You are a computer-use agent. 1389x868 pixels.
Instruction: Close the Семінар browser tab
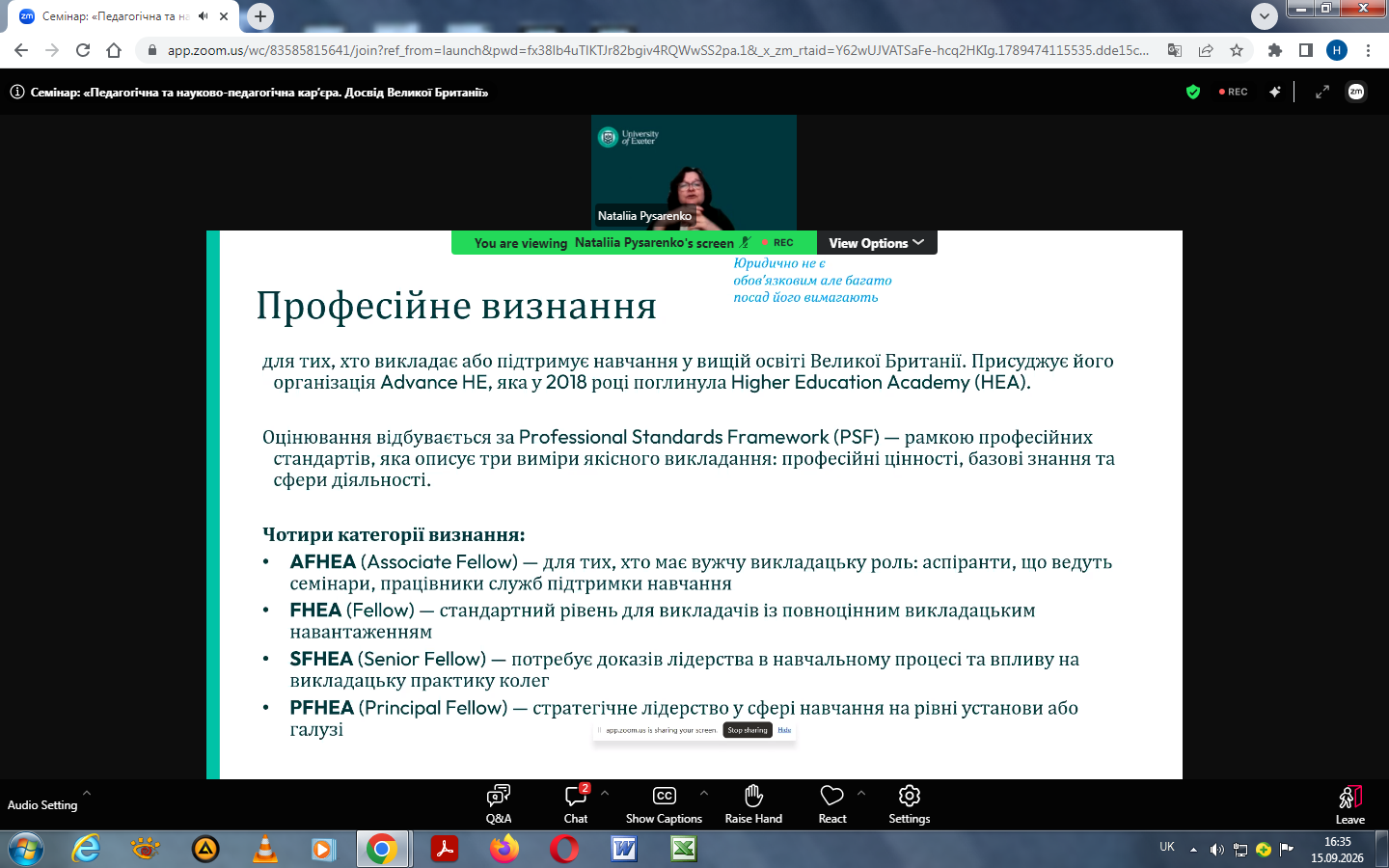click(x=224, y=16)
